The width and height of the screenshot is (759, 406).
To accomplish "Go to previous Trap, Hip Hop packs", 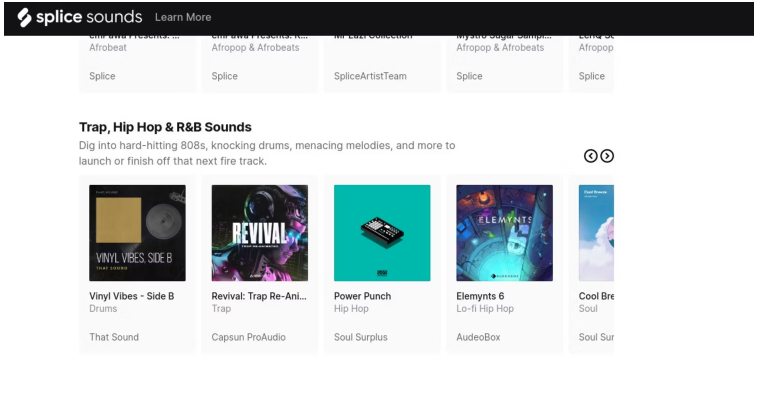I will pos(591,156).
